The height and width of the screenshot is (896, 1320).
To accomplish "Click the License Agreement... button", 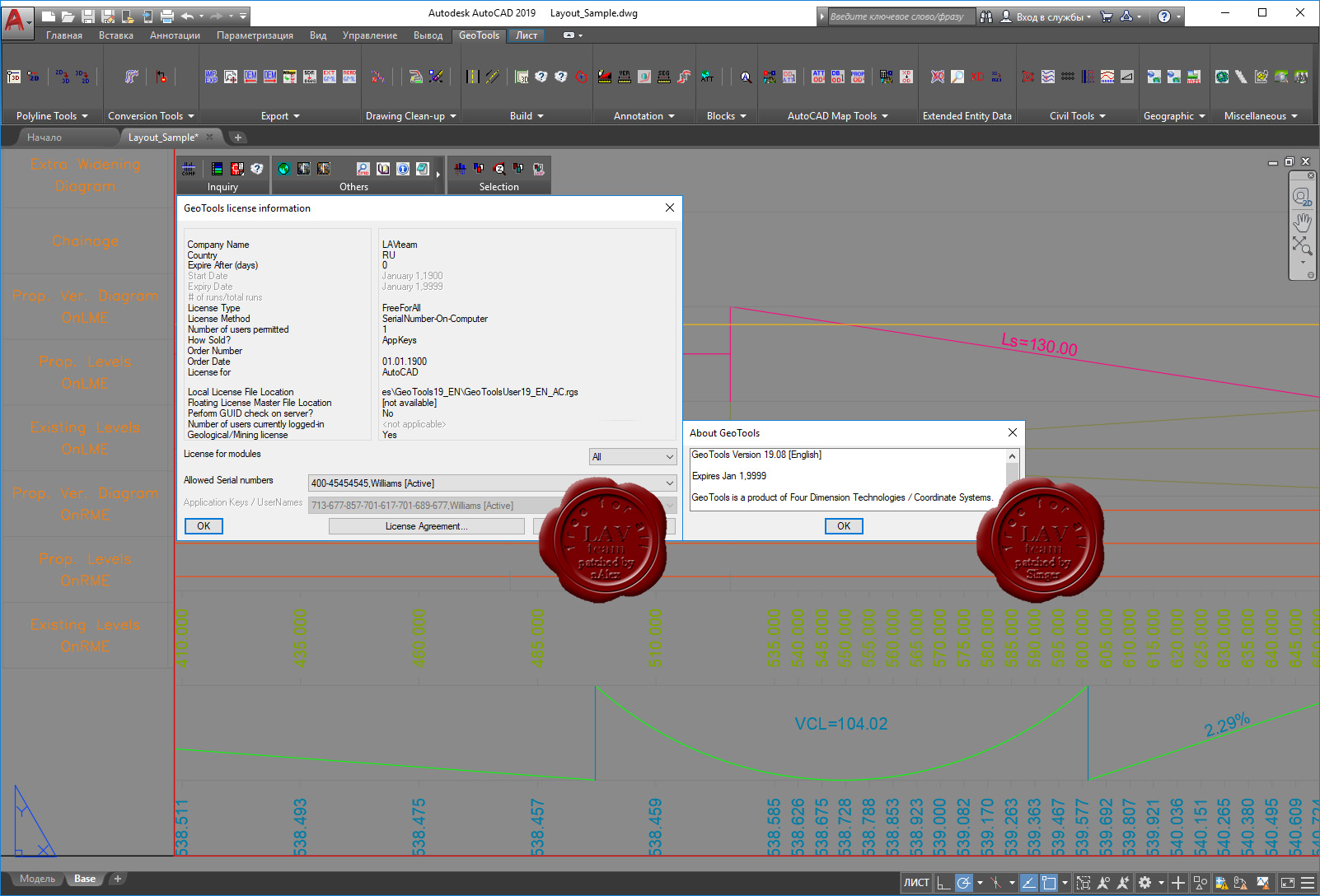I will [x=427, y=526].
